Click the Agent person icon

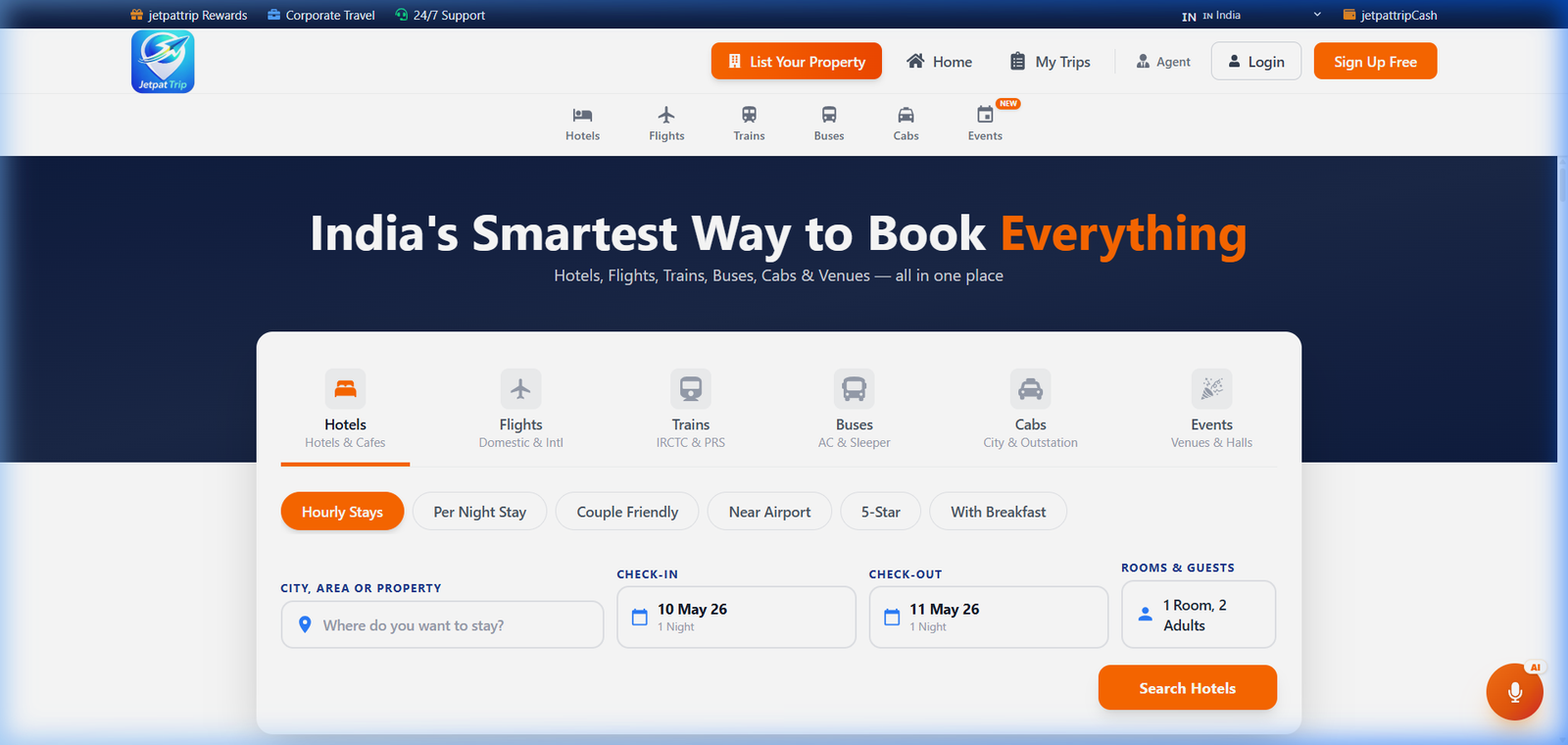click(x=1143, y=61)
